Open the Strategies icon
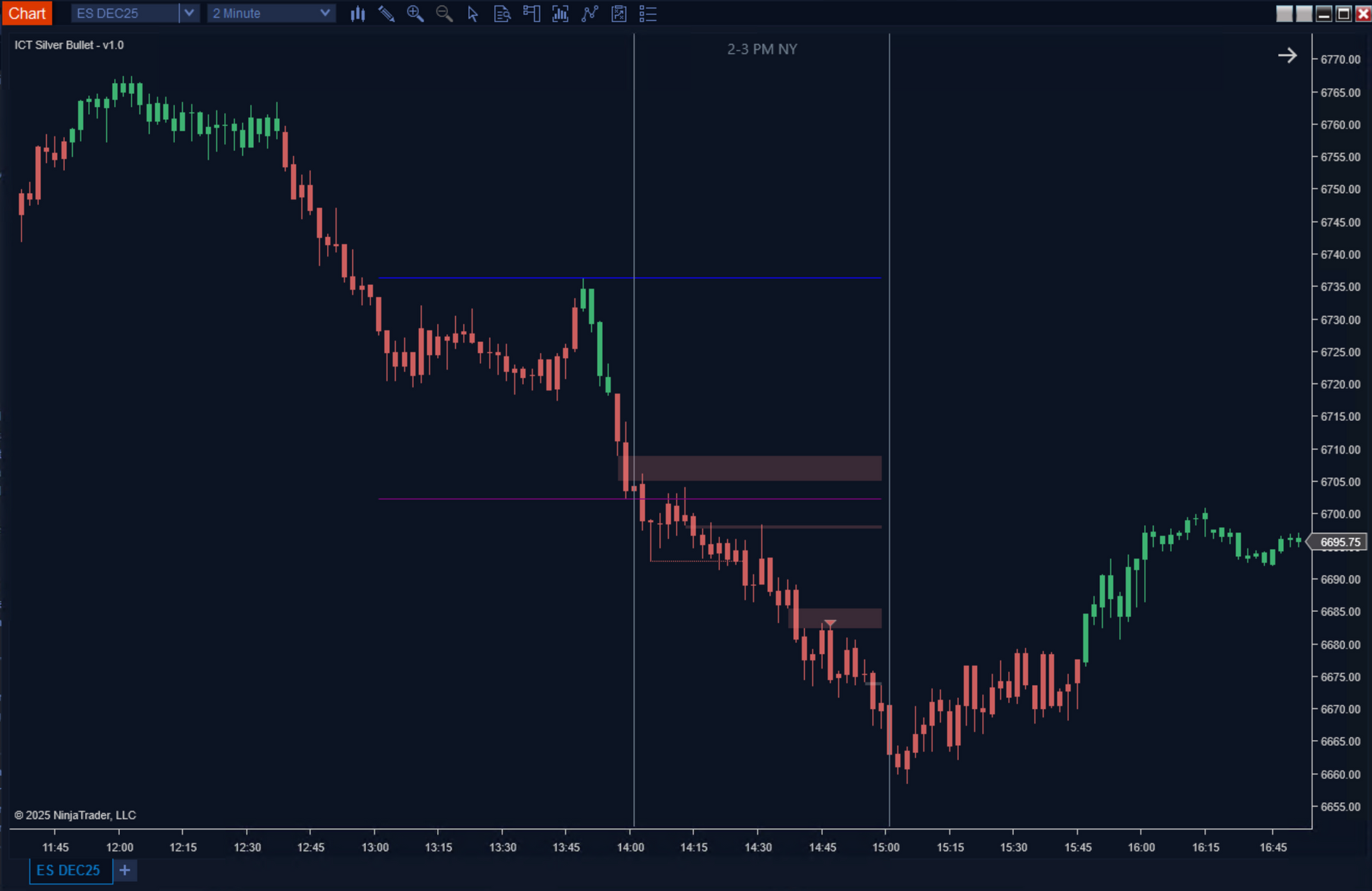Screen dimensions: 1372x891 click(x=590, y=13)
